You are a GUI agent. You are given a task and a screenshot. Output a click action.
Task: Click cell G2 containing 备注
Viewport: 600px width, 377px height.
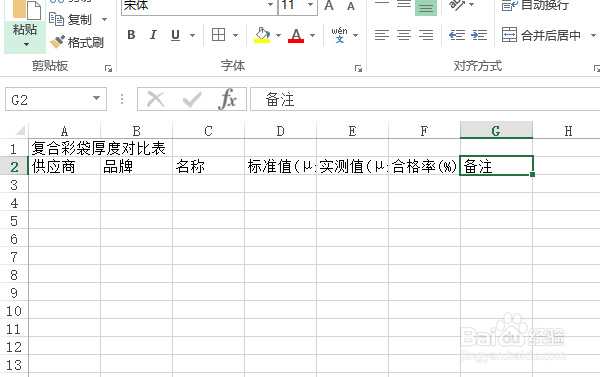(x=496, y=166)
